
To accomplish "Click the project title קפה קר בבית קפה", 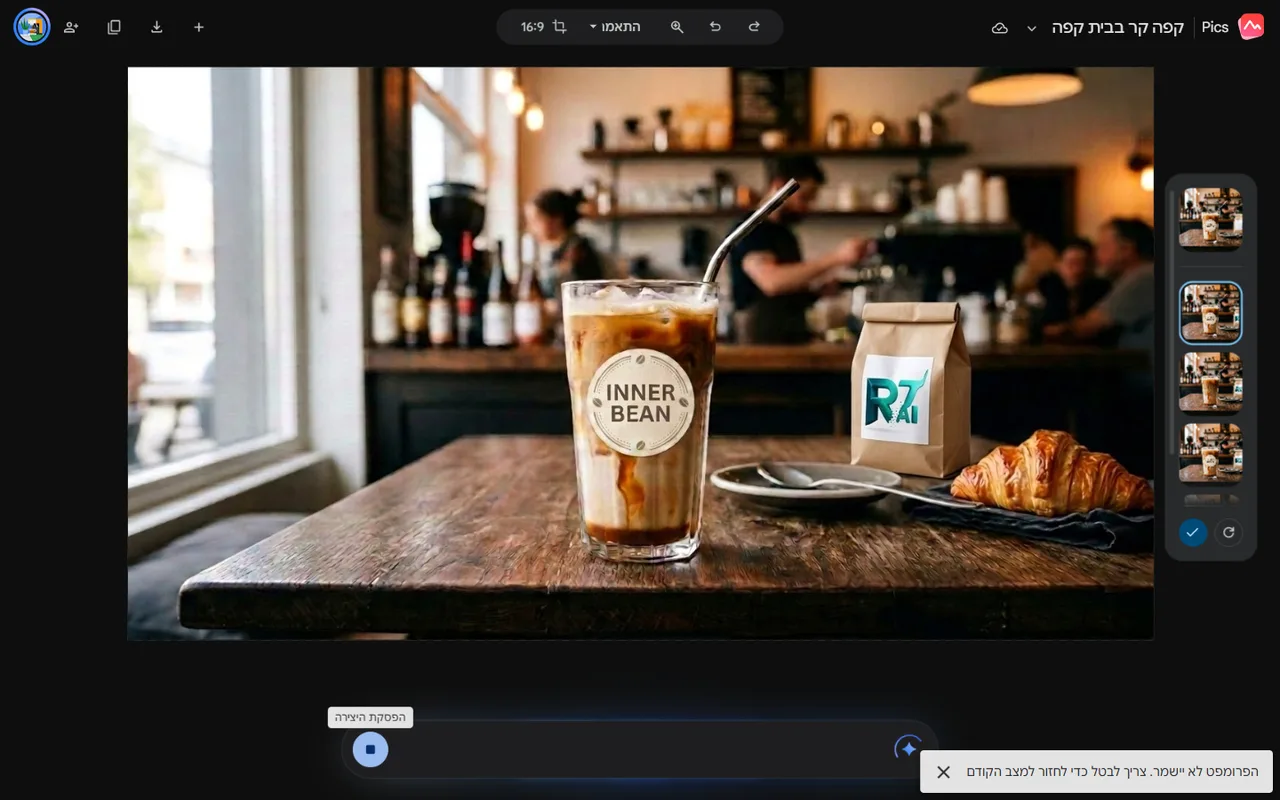I will [x=1117, y=27].
